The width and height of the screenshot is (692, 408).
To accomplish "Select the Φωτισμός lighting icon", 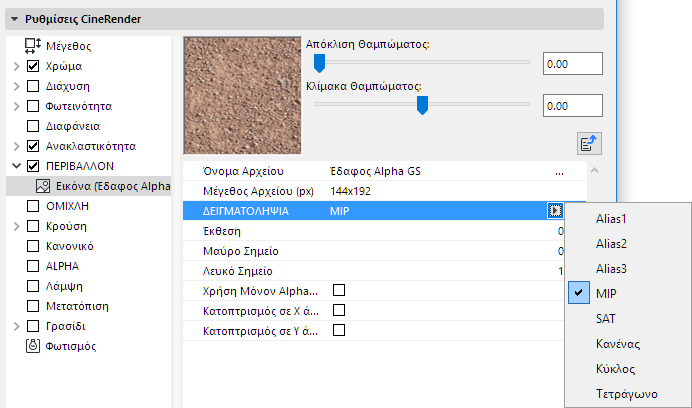I will click(x=33, y=346).
